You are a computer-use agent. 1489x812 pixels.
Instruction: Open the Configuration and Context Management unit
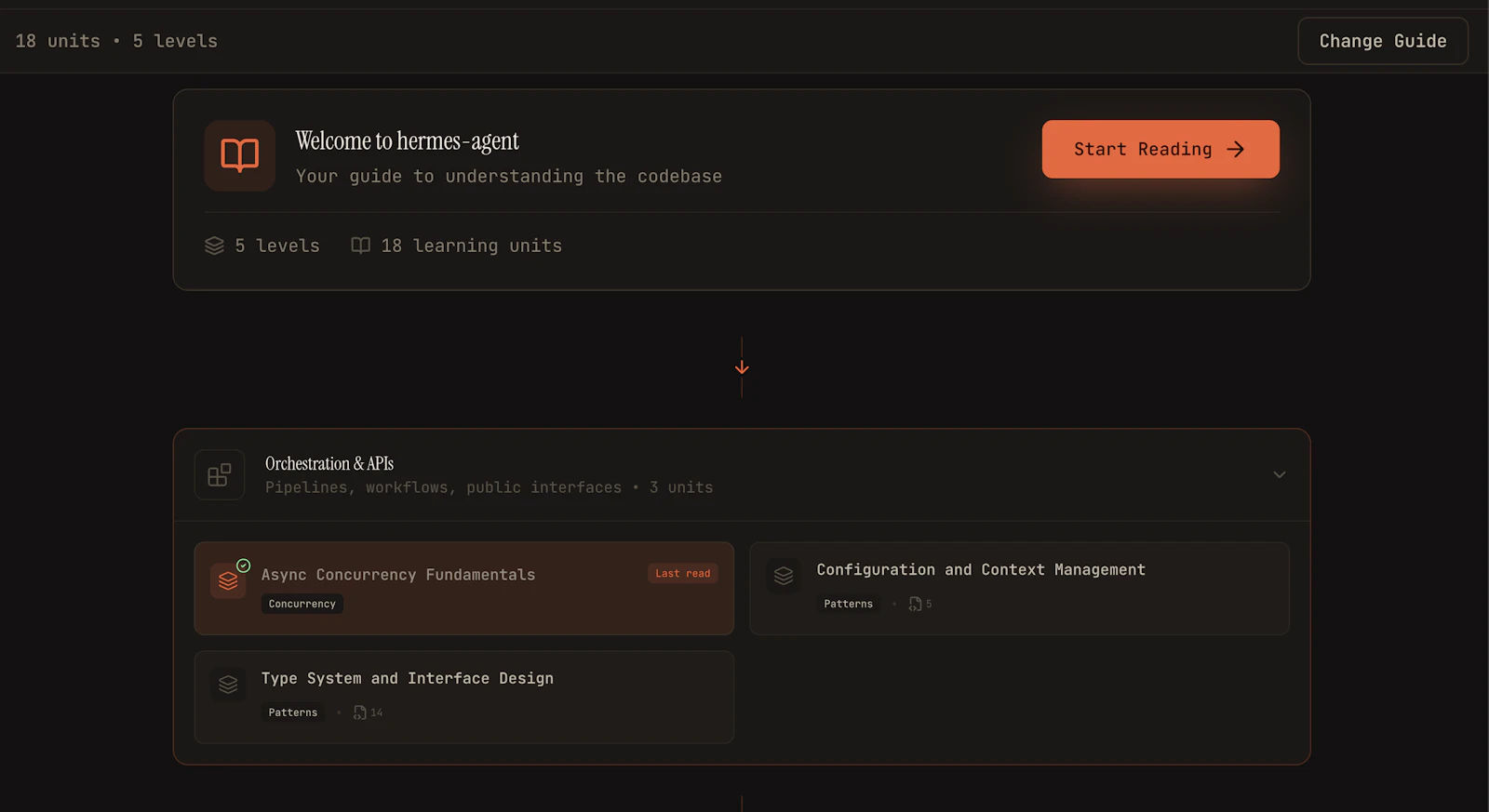pos(1020,589)
